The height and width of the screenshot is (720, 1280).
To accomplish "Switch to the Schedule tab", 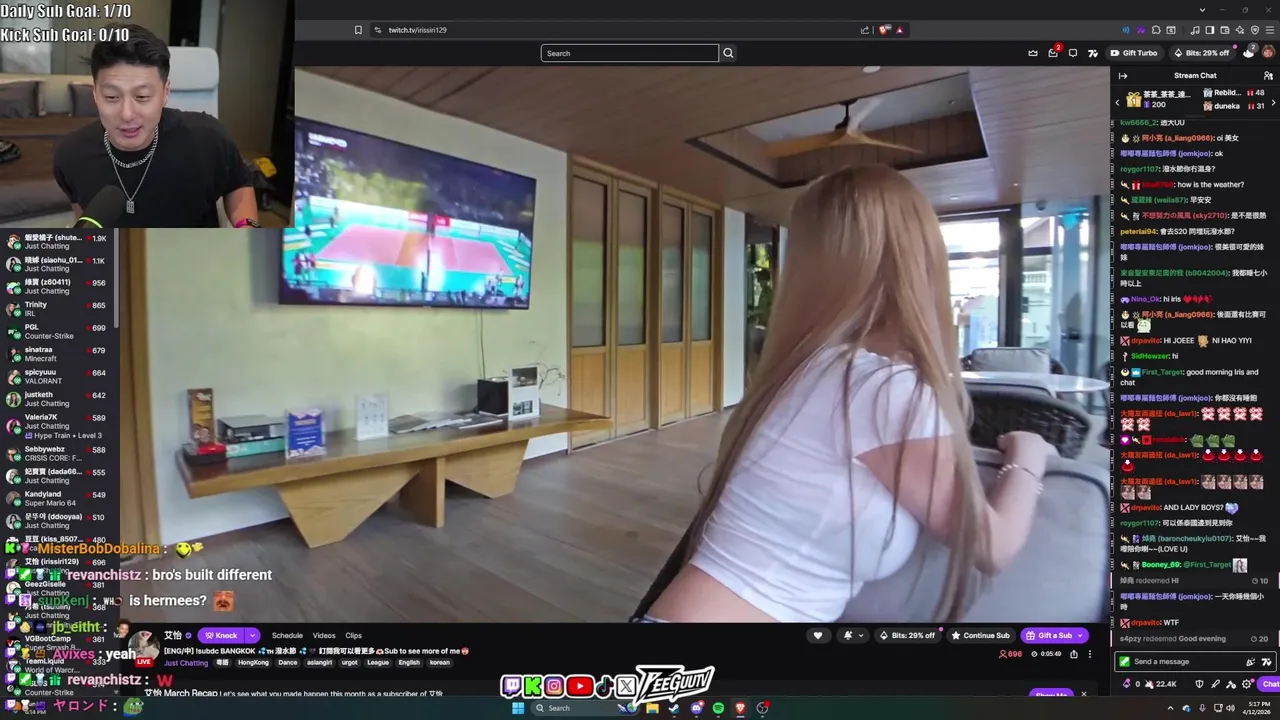I will tap(287, 635).
